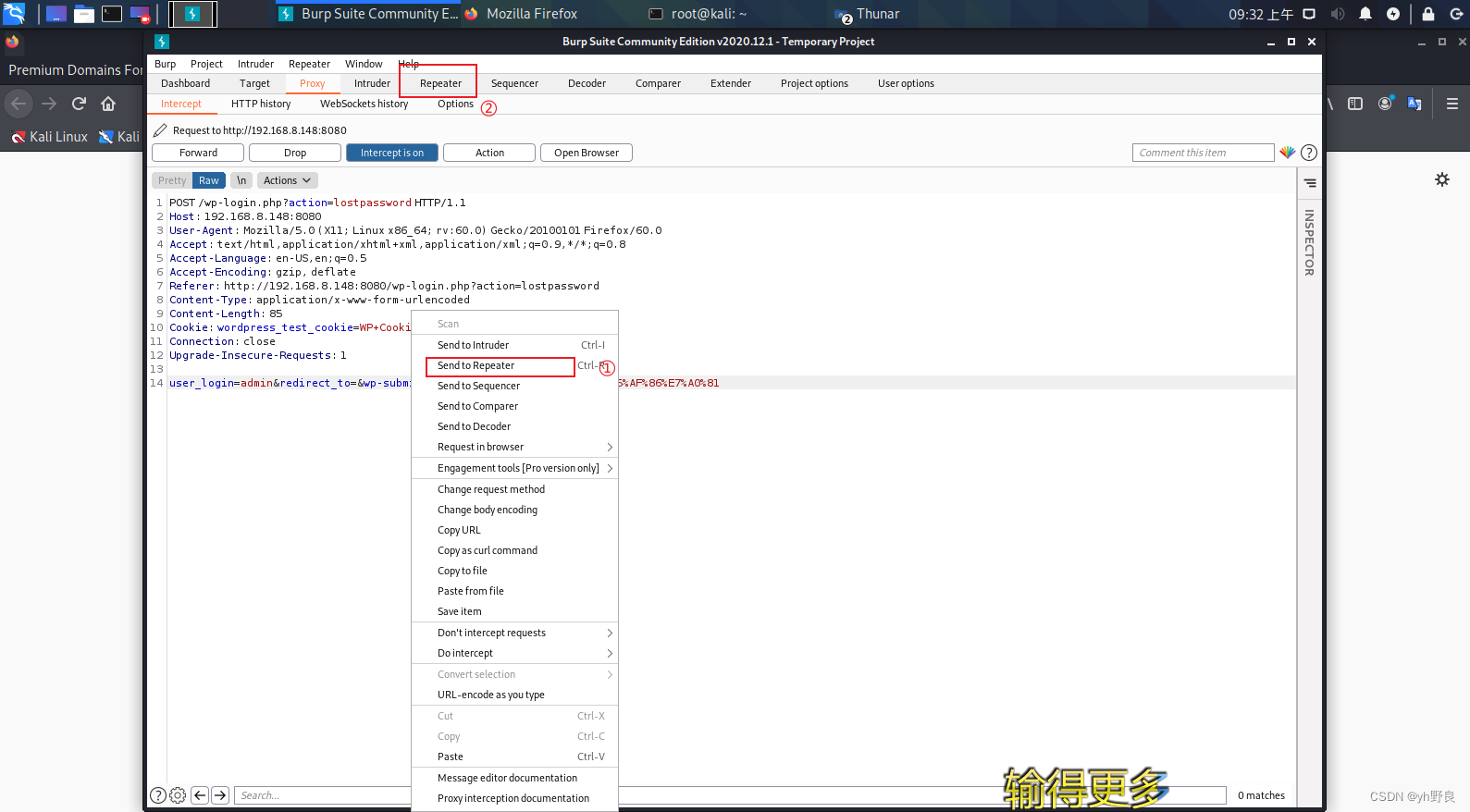Open Kali Linux bookmark in Firefox
The image size is (1470, 812).
[49, 137]
